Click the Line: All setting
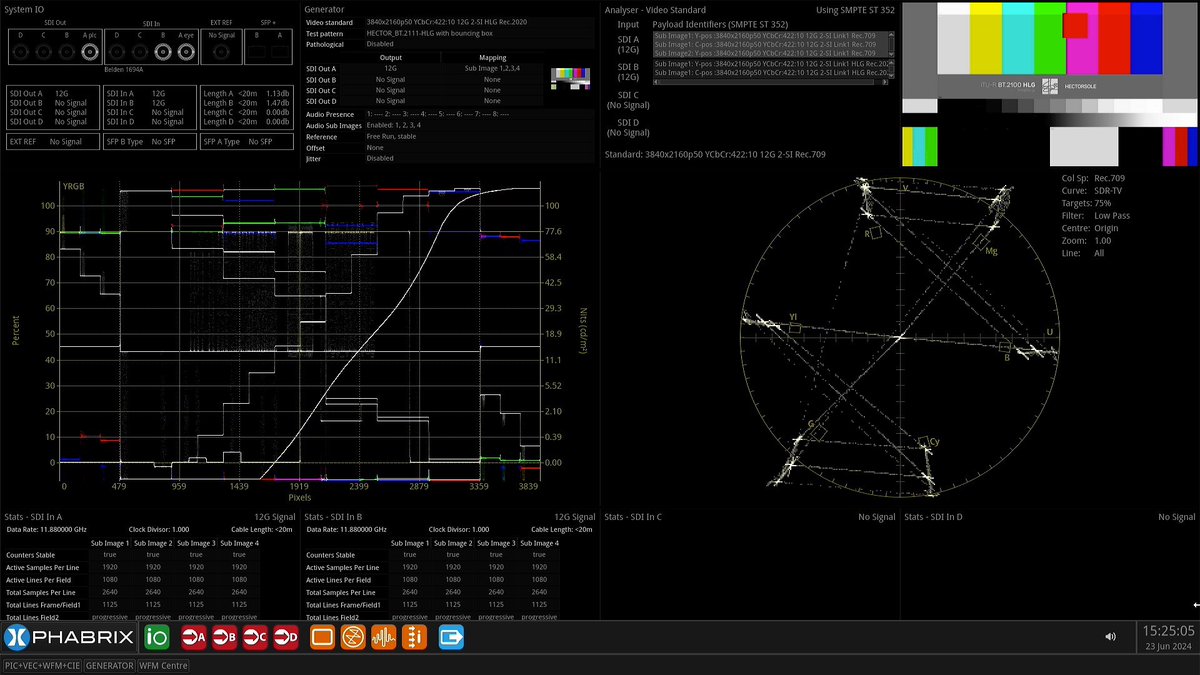 coord(1083,253)
